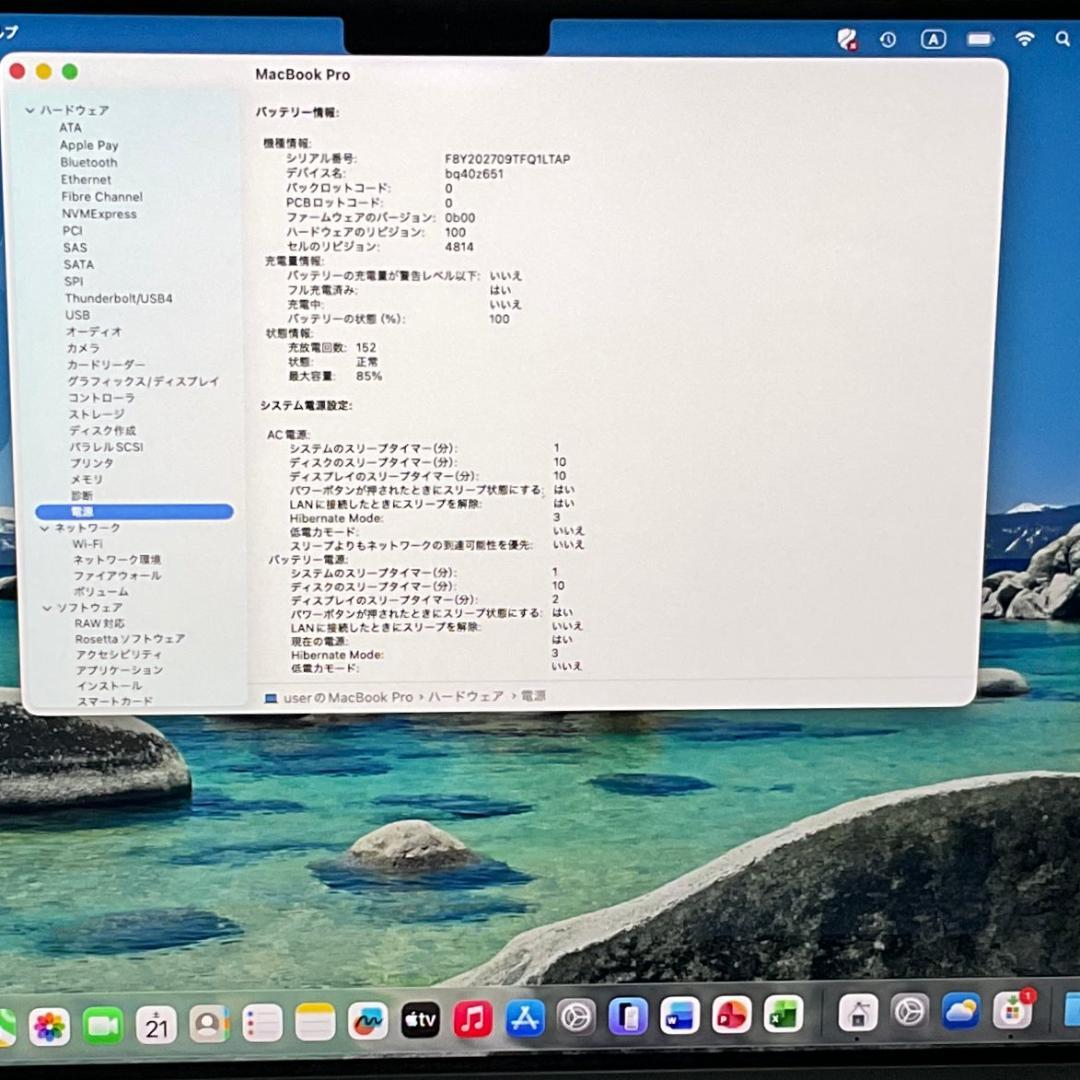Select ATA in the sidebar
1080x1080 pixels.
pyautogui.click(x=70, y=128)
